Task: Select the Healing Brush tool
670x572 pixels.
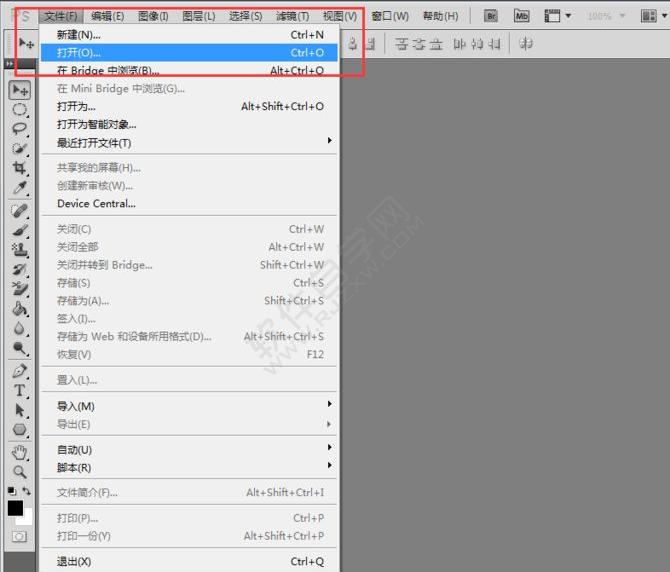Action: [x=20, y=211]
